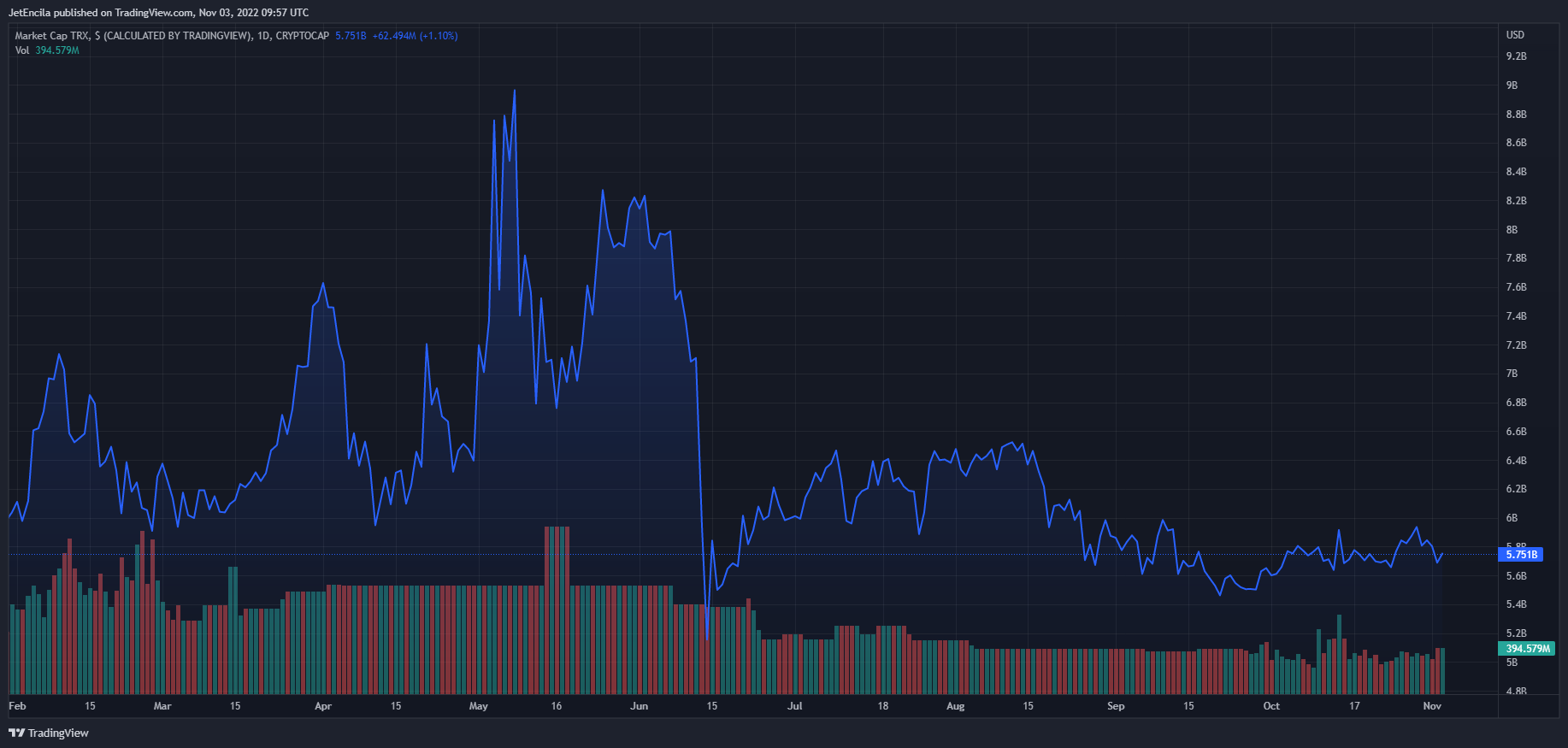Image resolution: width=1568 pixels, height=748 pixels.
Task: Click the Oct label on time axis
Action: pyautogui.click(x=1271, y=706)
